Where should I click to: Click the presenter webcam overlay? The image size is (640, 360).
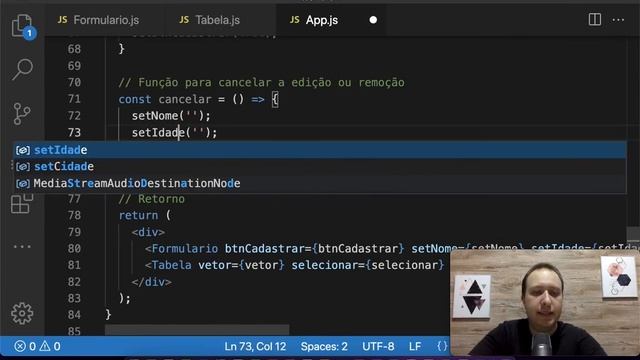point(545,303)
